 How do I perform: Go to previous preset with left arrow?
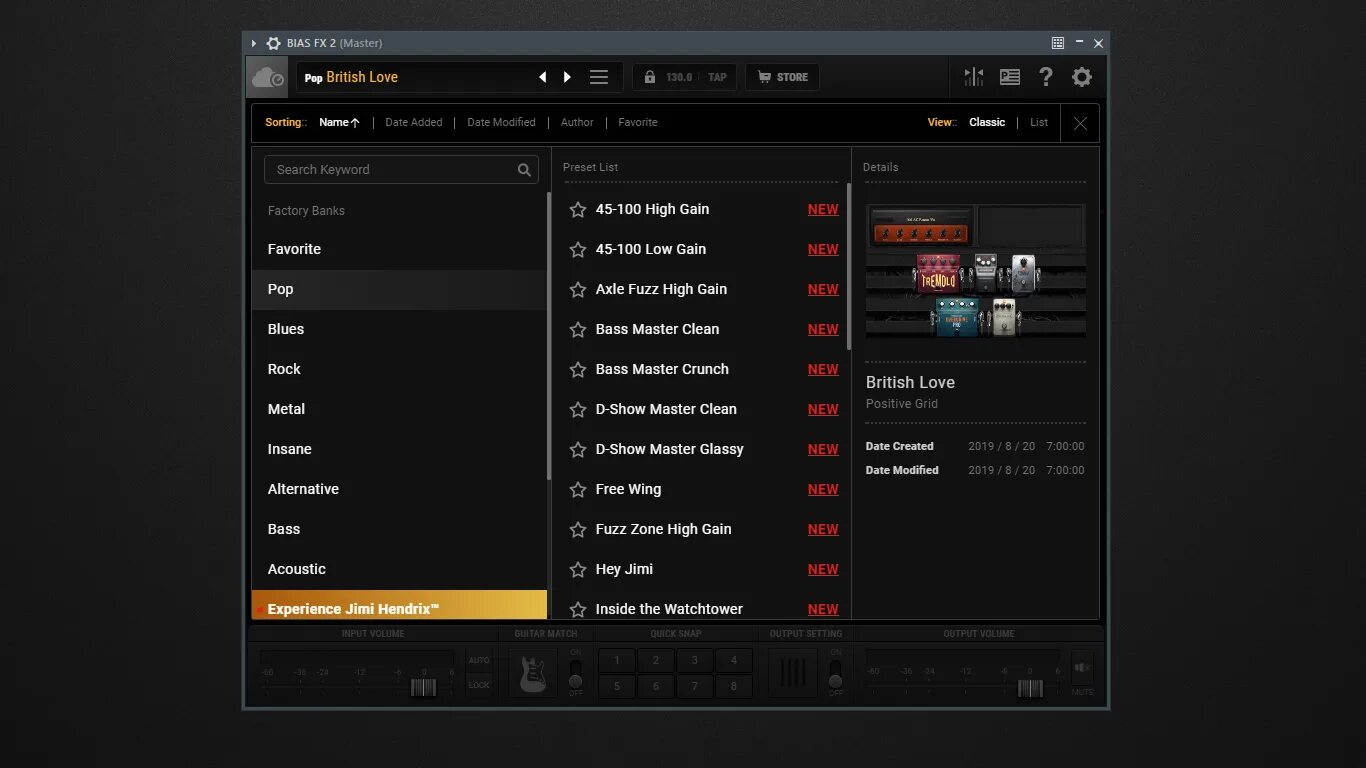tap(543, 77)
